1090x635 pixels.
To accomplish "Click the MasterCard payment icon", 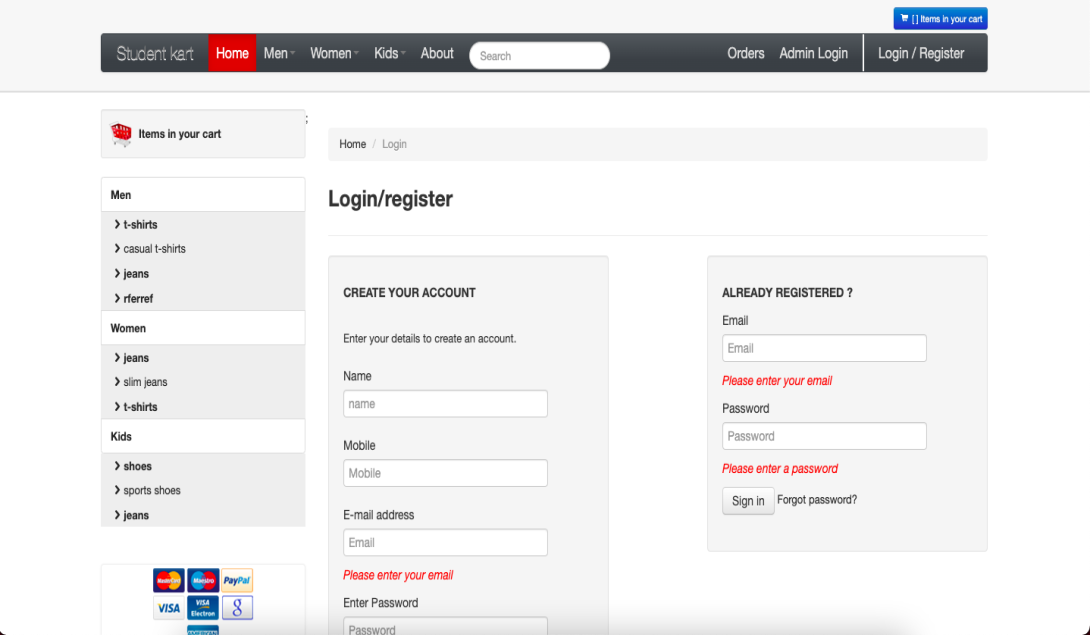I will click(168, 580).
